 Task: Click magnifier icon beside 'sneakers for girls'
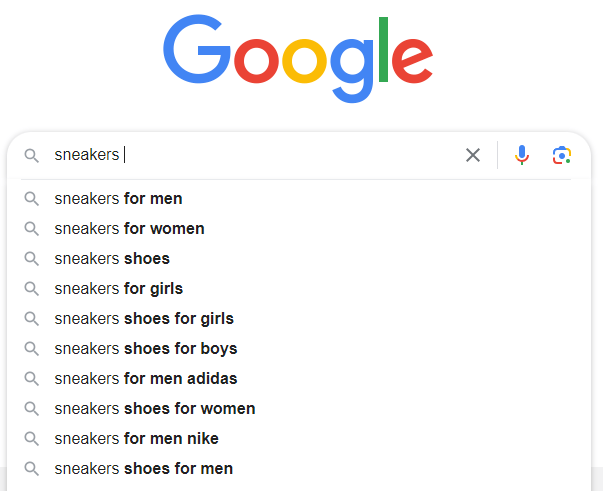click(32, 288)
